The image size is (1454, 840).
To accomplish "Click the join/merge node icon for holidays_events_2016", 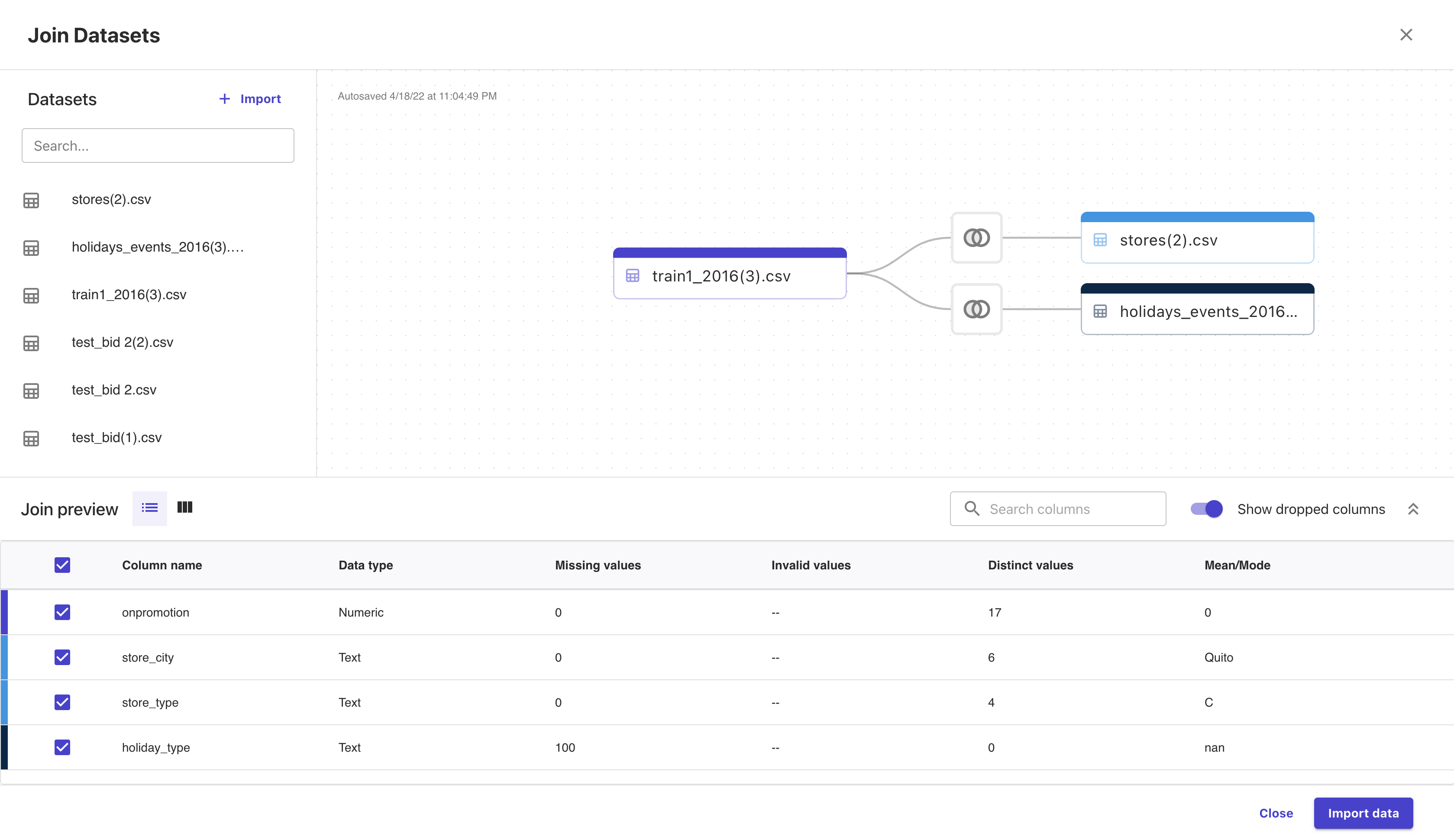I will [977, 308].
